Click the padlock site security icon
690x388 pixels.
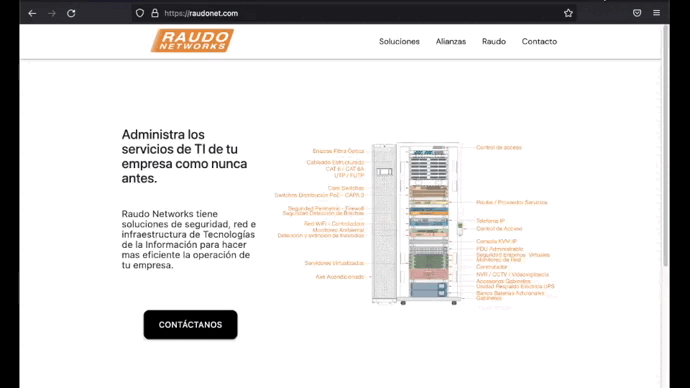tap(154, 13)
